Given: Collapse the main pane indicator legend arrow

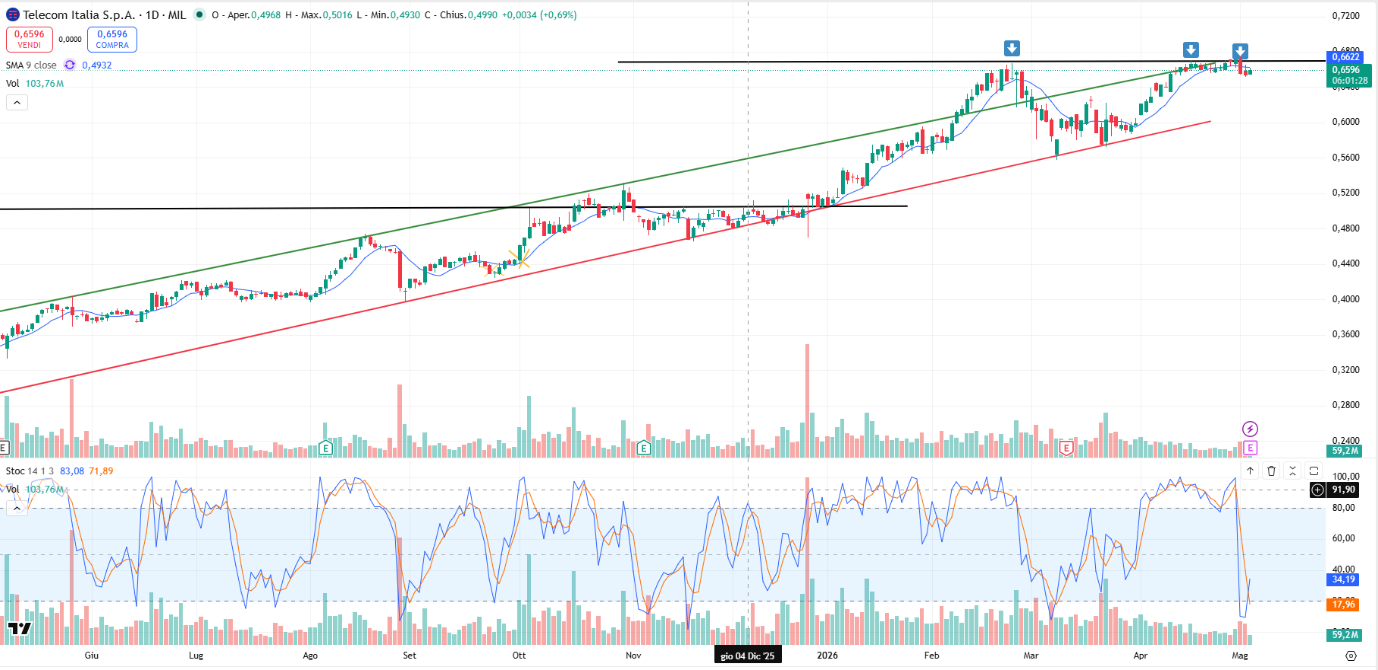Looking at the screenshot, I should (x=15, y=103).
